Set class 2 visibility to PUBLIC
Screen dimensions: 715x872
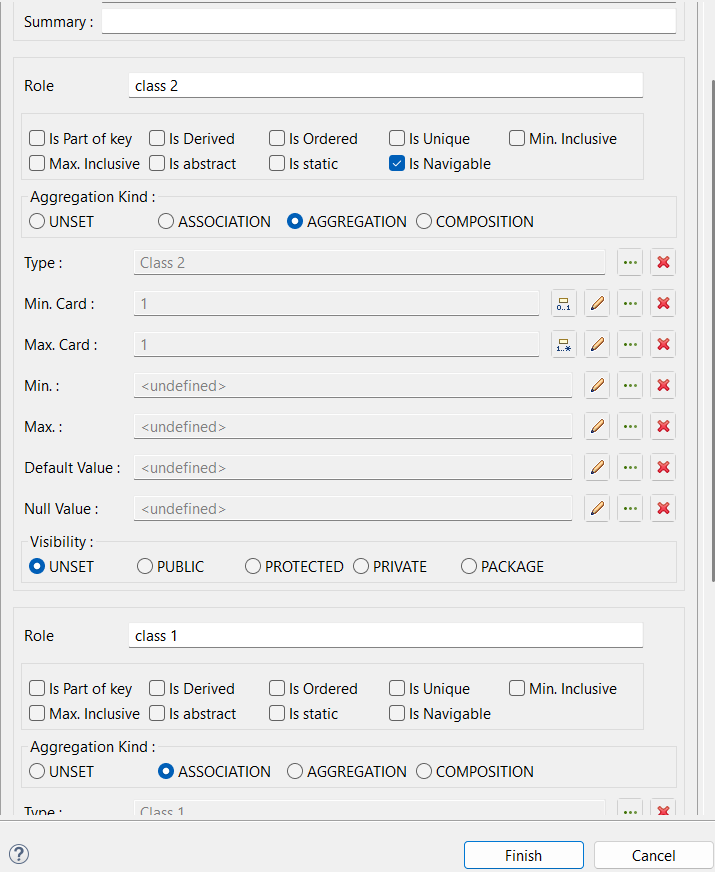pos(145,567)
